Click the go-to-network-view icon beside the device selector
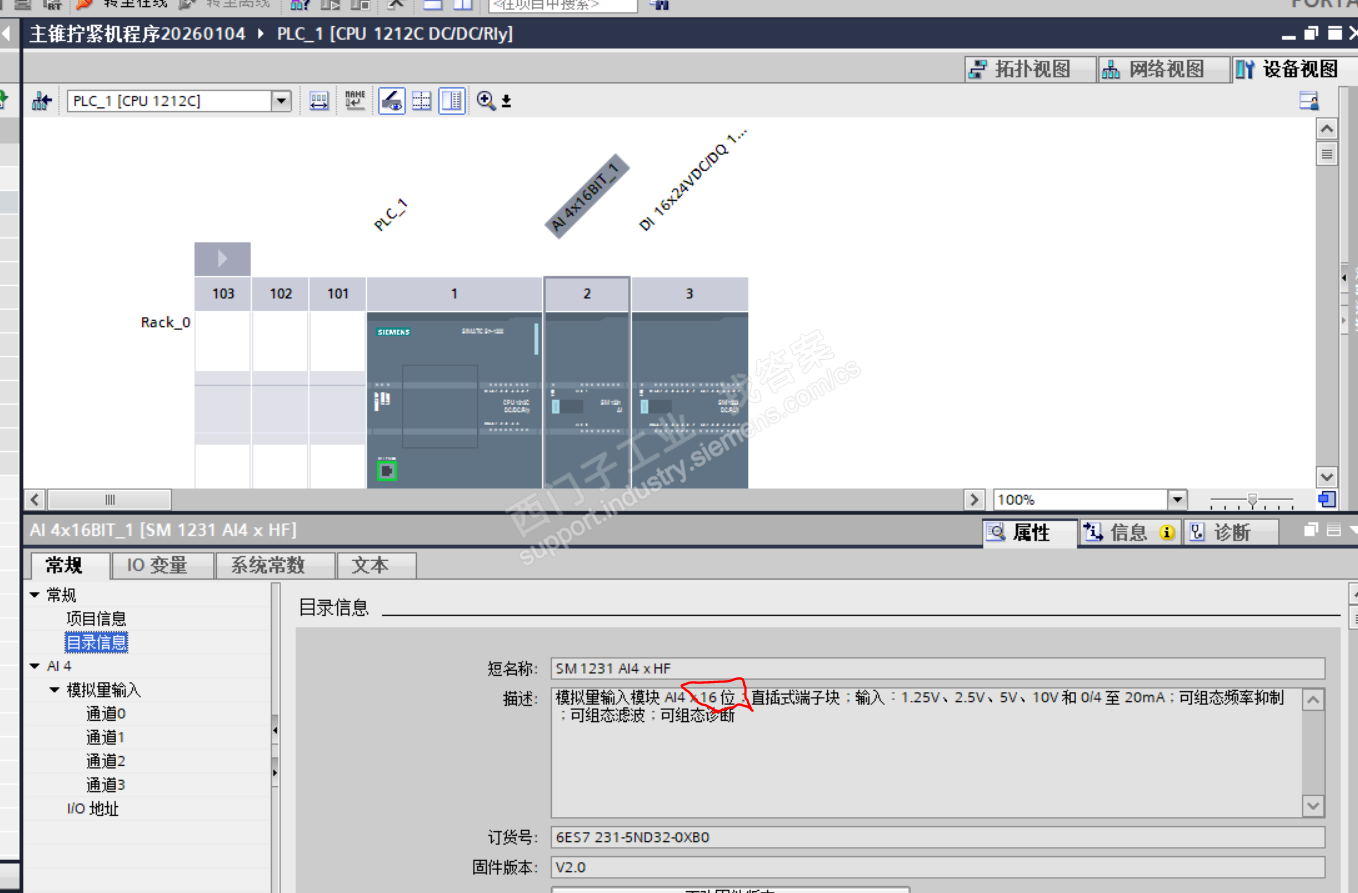Image resolution: width=1358 pixels, height=893 pixels. coord(41,101)
